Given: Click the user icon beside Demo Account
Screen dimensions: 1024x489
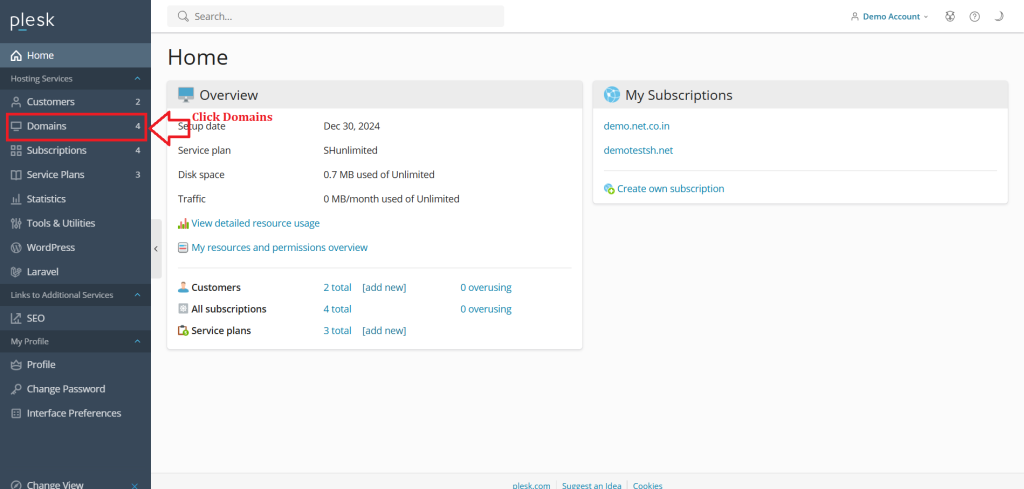Looking at the screenshot, I should (855, 16).
